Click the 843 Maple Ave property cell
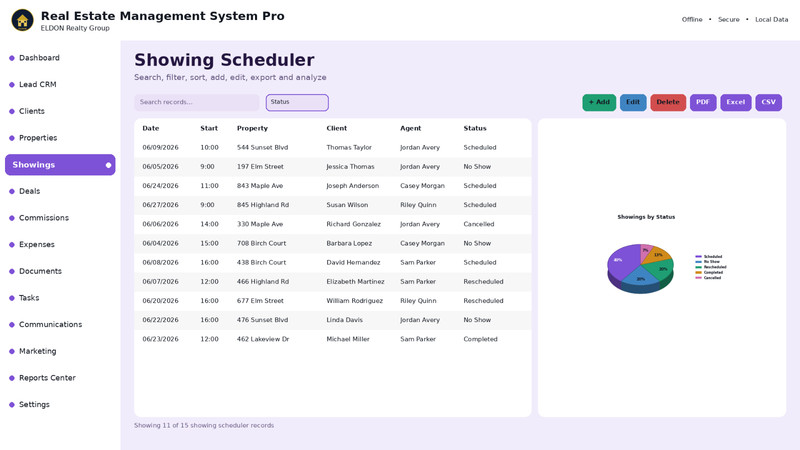This screenshot has height=450, width=800. coord(260,186)
